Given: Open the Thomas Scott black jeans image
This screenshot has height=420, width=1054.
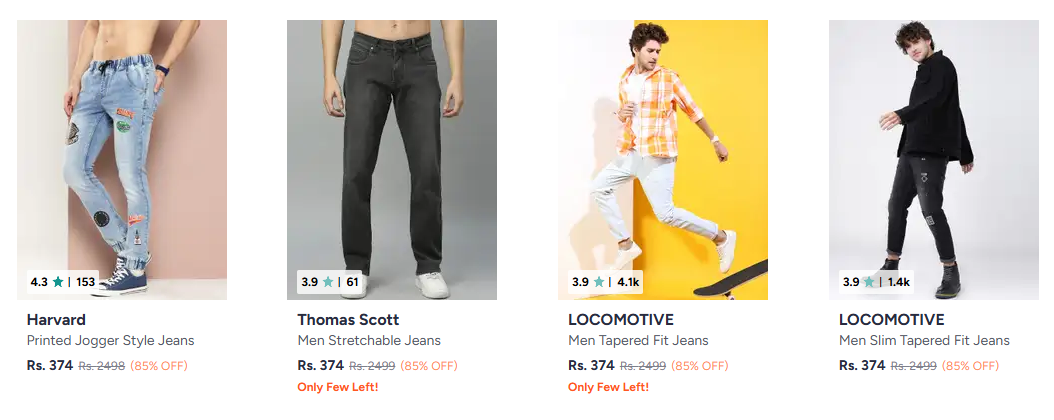Looking at the screenshot, I should (392, 150).
